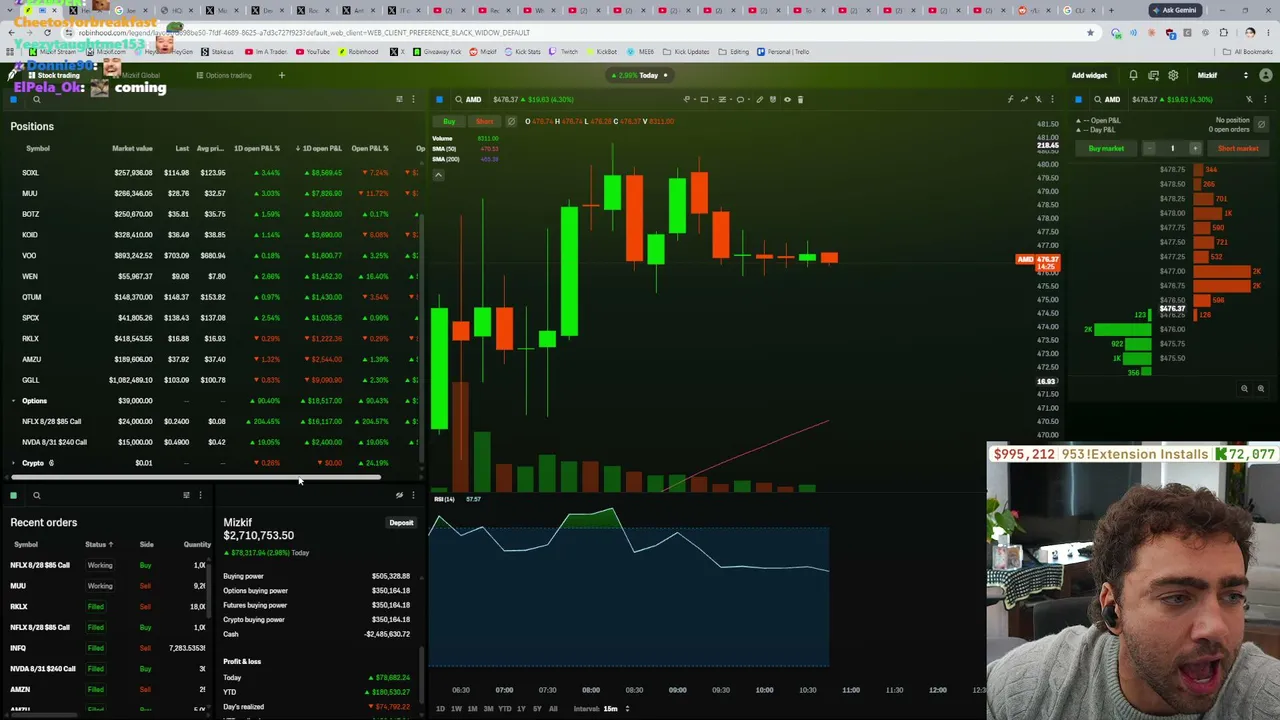Open the All Bookmarks folder
Viewport: 1280px width, 720px height.
click(1249, 52)
